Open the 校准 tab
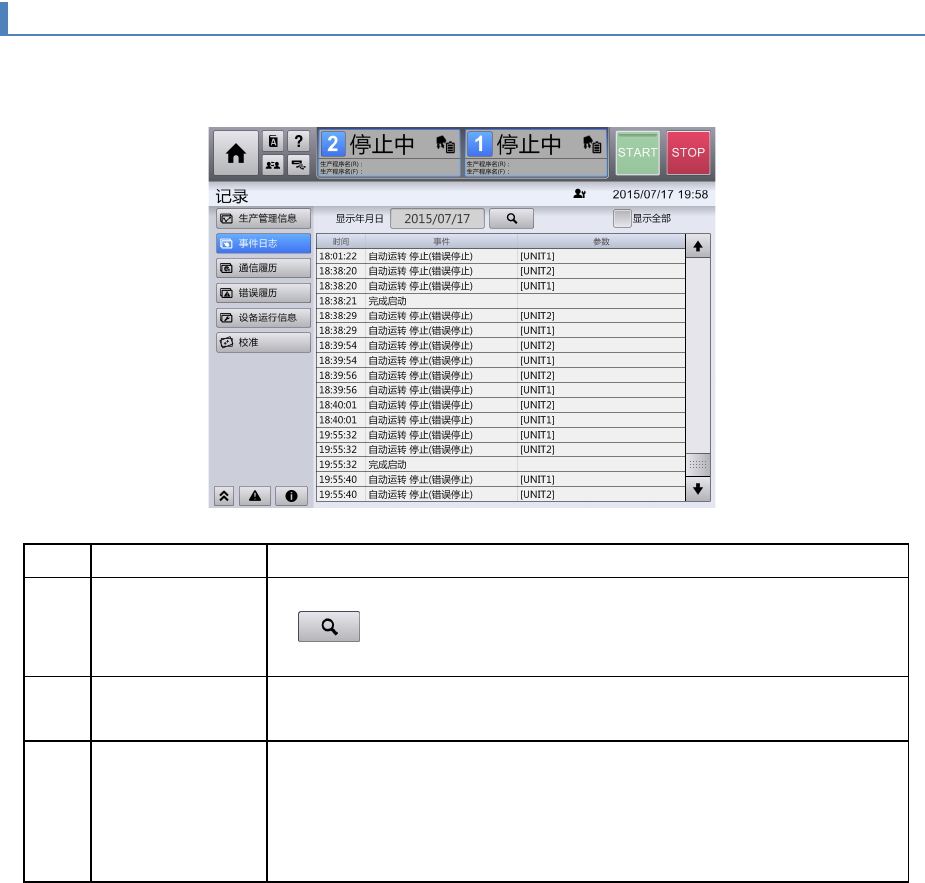This screenshot has height=883, width=925. 263,342
